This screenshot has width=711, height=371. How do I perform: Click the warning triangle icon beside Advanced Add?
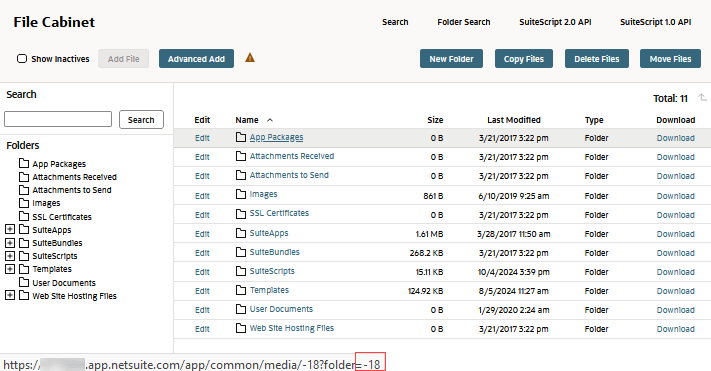(250, 58)
